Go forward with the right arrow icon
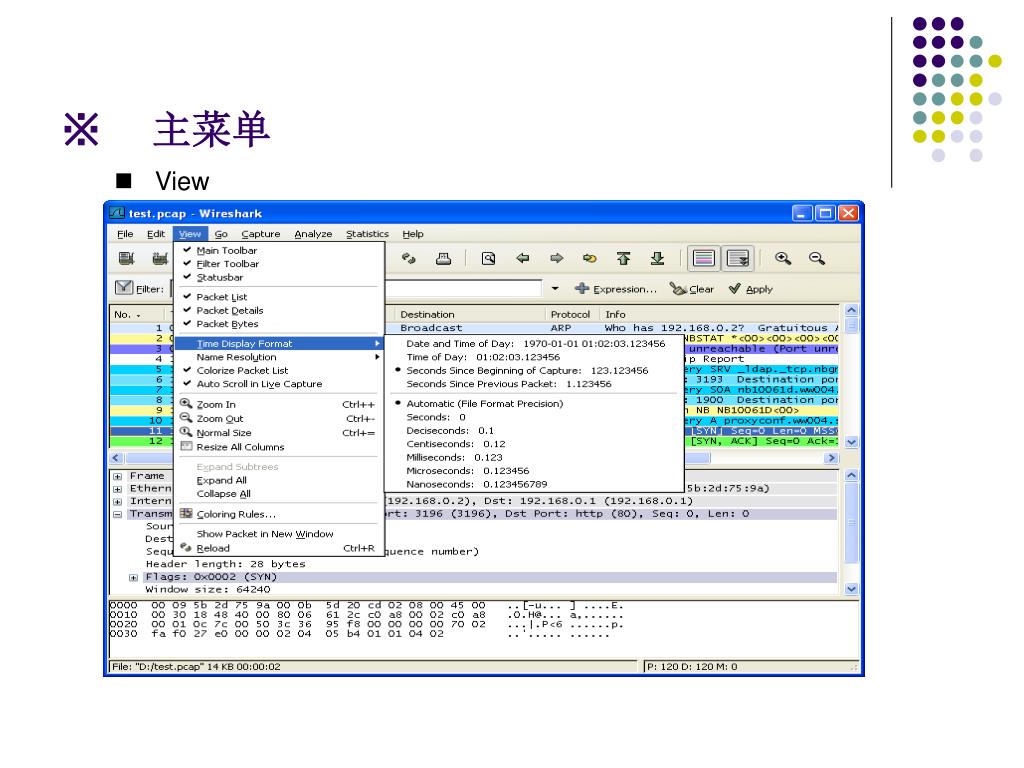The height and width of the screenshot is (768, 1024). 556,259
